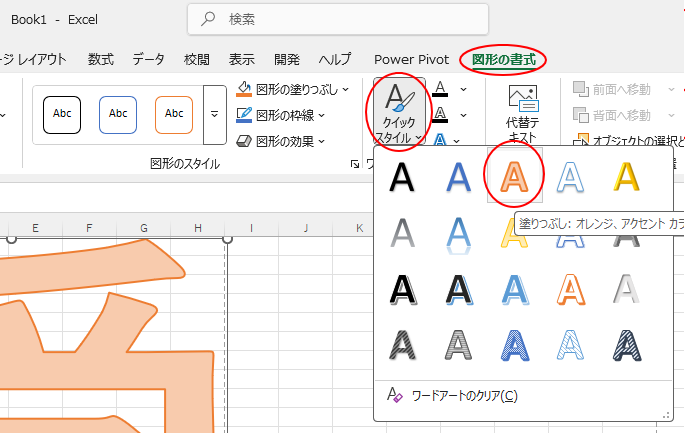The width and height of the screenshot is (685, 433).
Task: Click the text effects blue A icon
Action: coord(440,140)
